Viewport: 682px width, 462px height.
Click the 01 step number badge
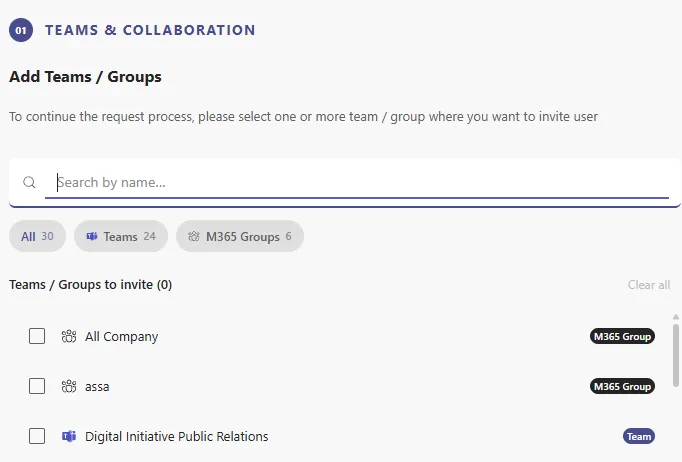(21, 30)
